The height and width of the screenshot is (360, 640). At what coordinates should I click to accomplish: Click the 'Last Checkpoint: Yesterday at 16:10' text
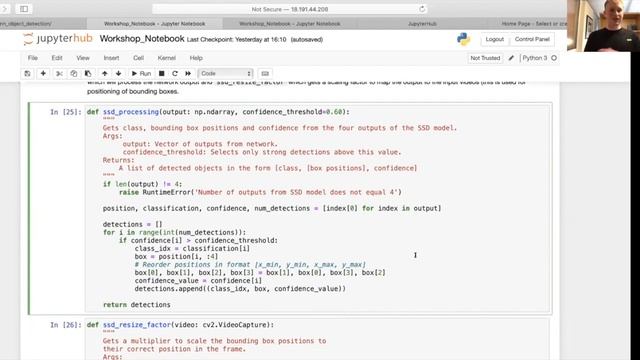(236, 40)
